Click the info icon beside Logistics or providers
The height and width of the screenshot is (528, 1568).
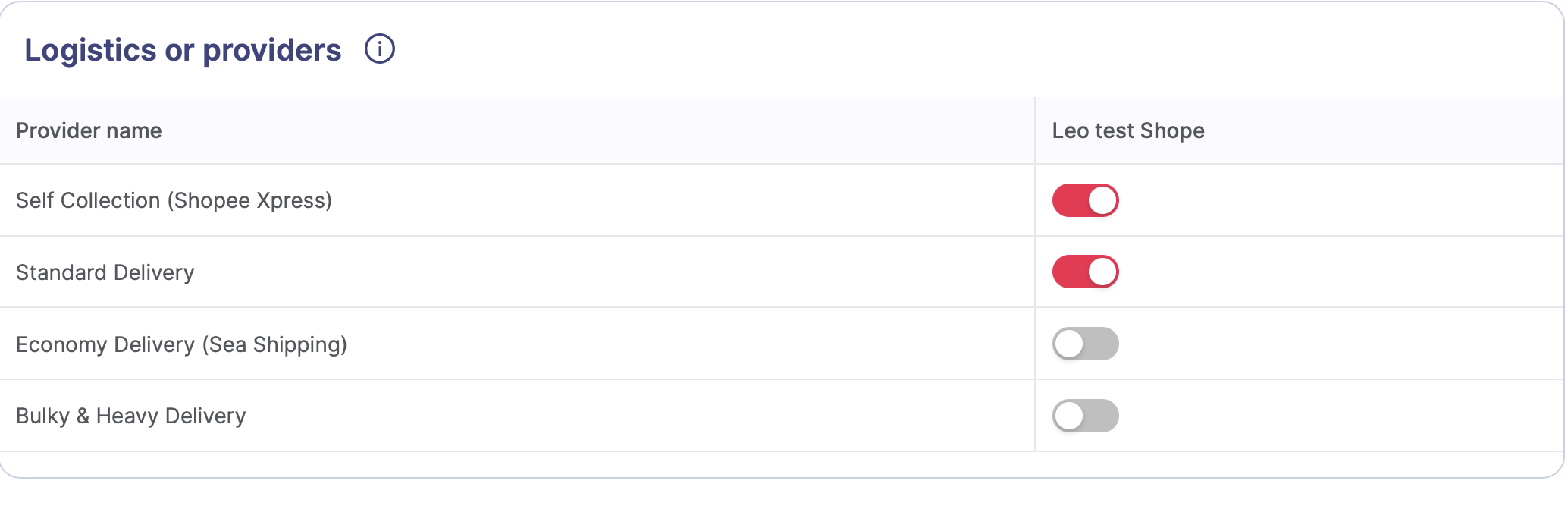click(x=380, y=49)
